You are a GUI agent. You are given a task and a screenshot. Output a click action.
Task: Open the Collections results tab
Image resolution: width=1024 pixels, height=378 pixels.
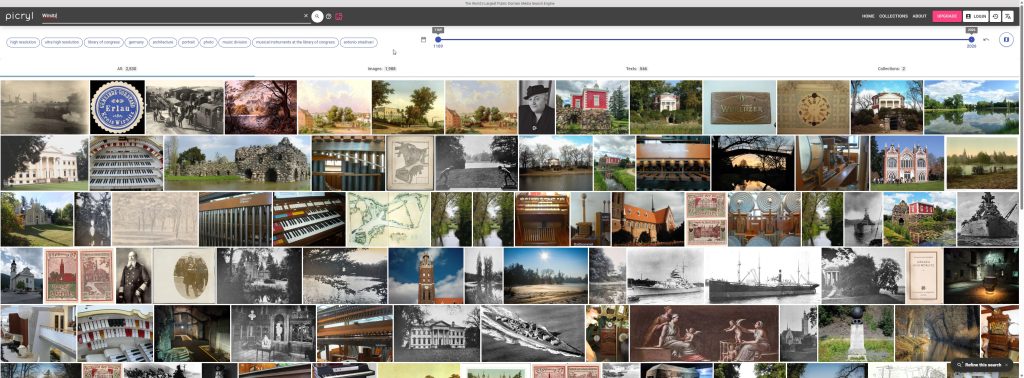[891, 69]
